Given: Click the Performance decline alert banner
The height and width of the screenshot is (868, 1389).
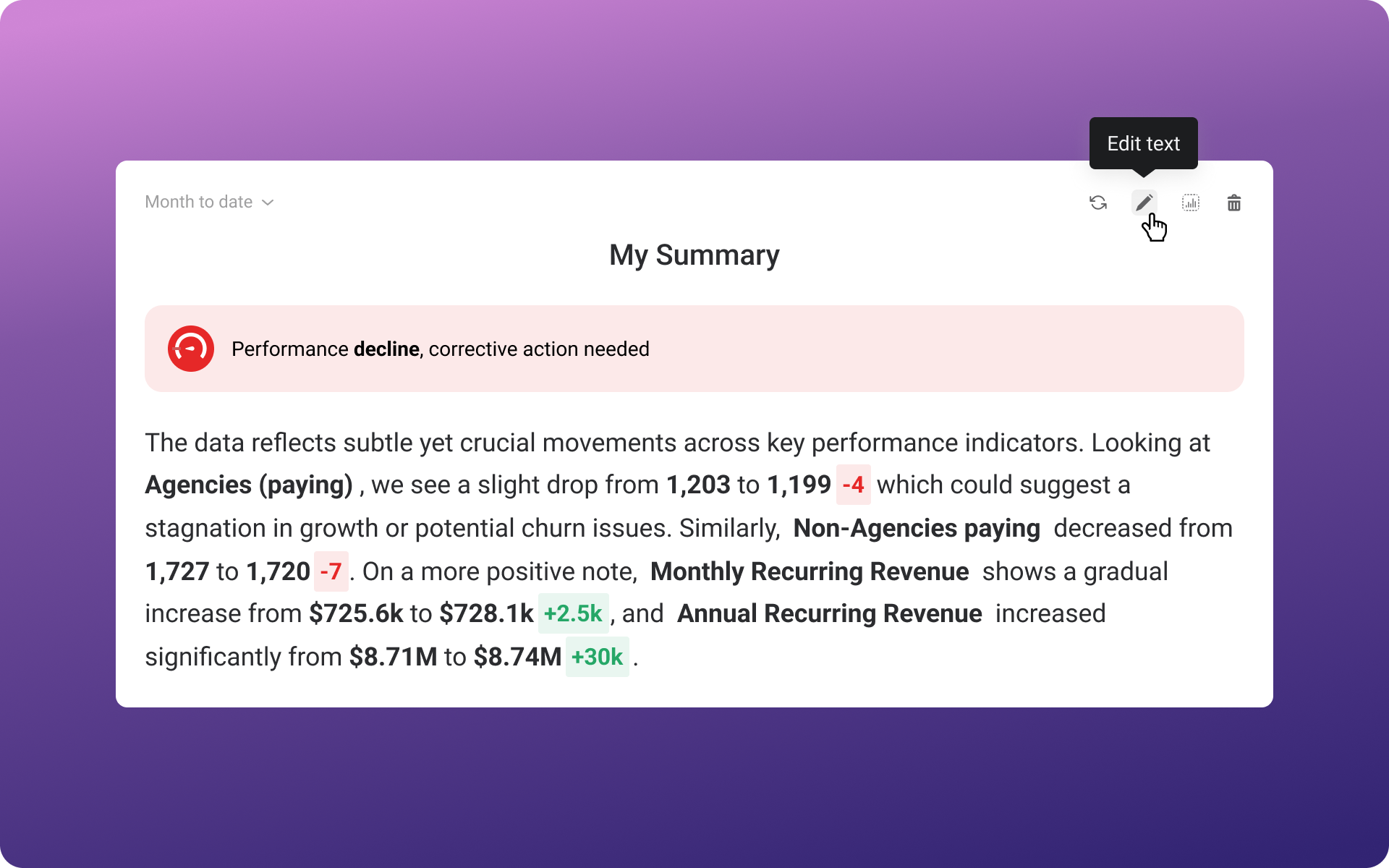Looking at the screenshot, I should click(694, 348).
